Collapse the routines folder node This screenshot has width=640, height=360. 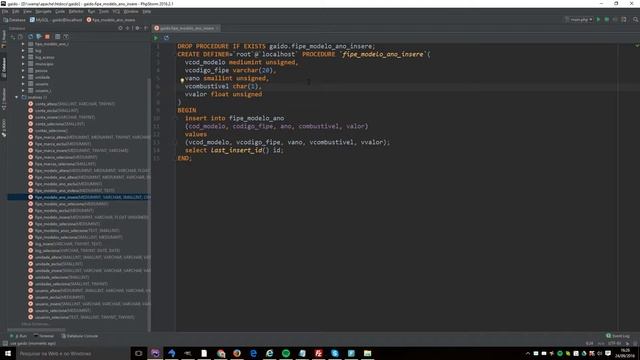tap(16, 97)
